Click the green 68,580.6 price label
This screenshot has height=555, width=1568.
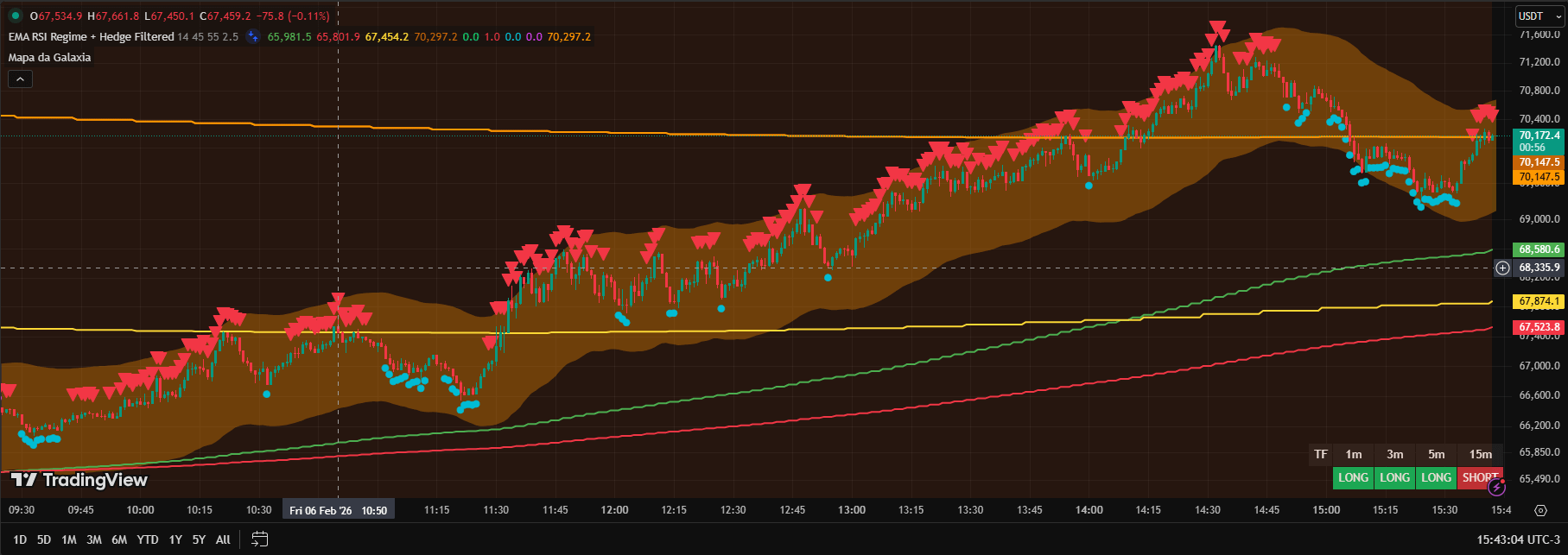click(1539, 249)
